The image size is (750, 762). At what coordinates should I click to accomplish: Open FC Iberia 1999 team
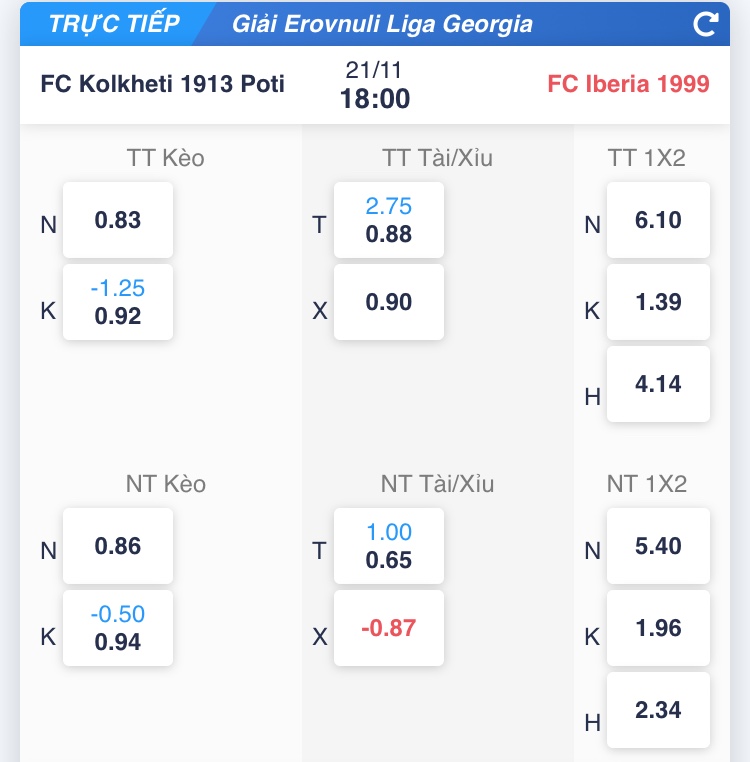coord(628,84)
